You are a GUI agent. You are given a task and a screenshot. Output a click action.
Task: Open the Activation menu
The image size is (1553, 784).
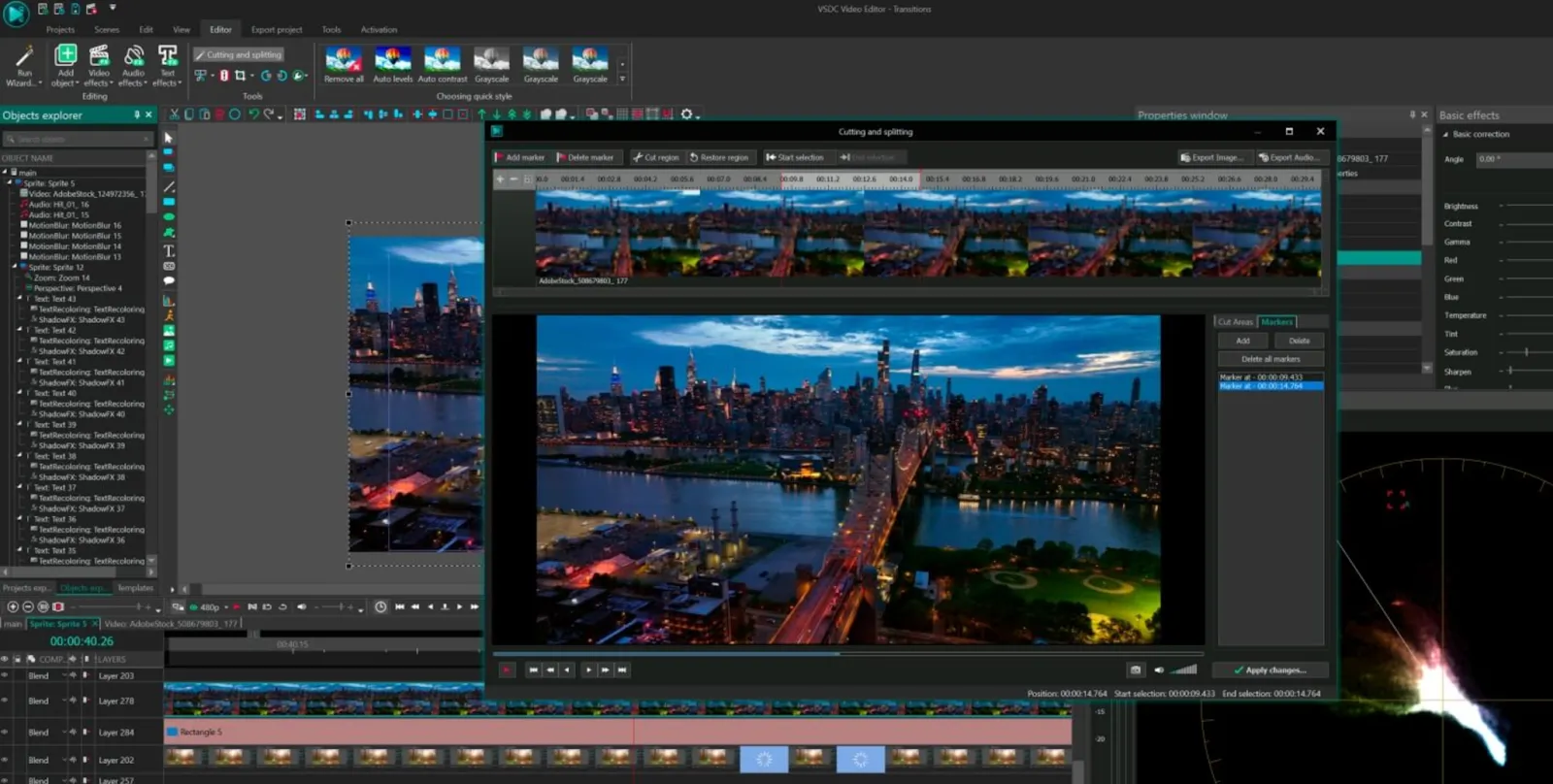379,30
